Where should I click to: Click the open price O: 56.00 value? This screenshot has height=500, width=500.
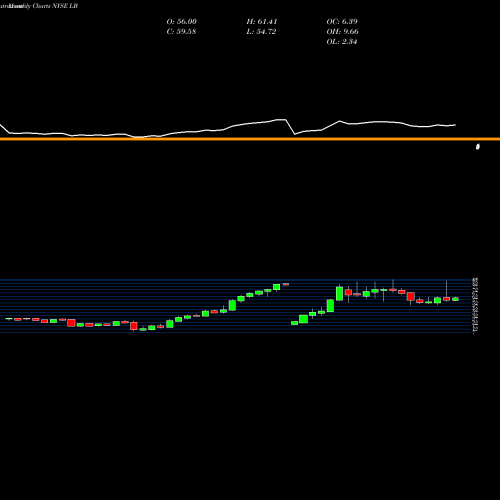182,22
